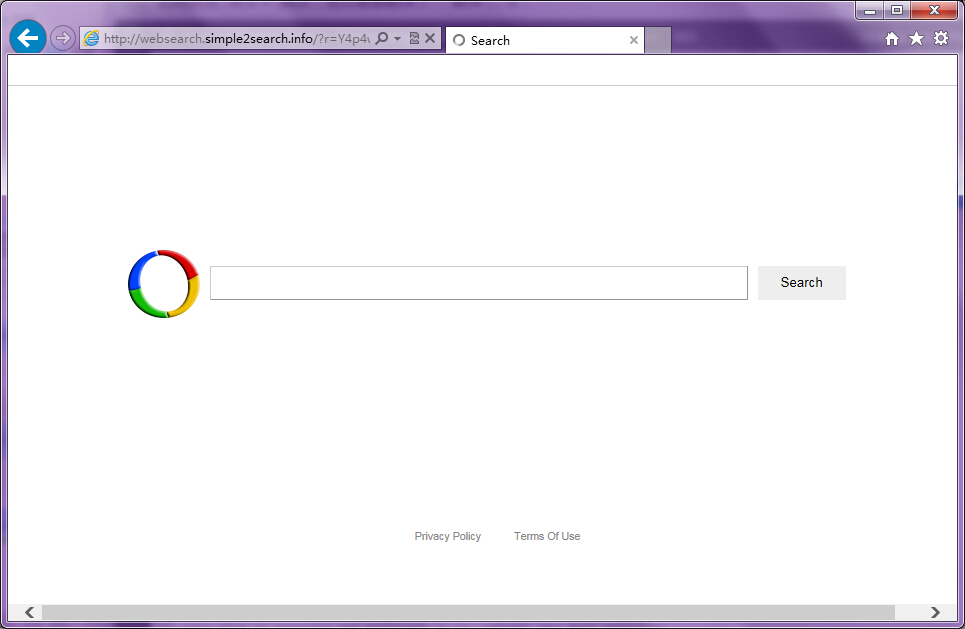Focus the web search text box
The width and height of the screenshot is (965, 629).
[479, 283]
